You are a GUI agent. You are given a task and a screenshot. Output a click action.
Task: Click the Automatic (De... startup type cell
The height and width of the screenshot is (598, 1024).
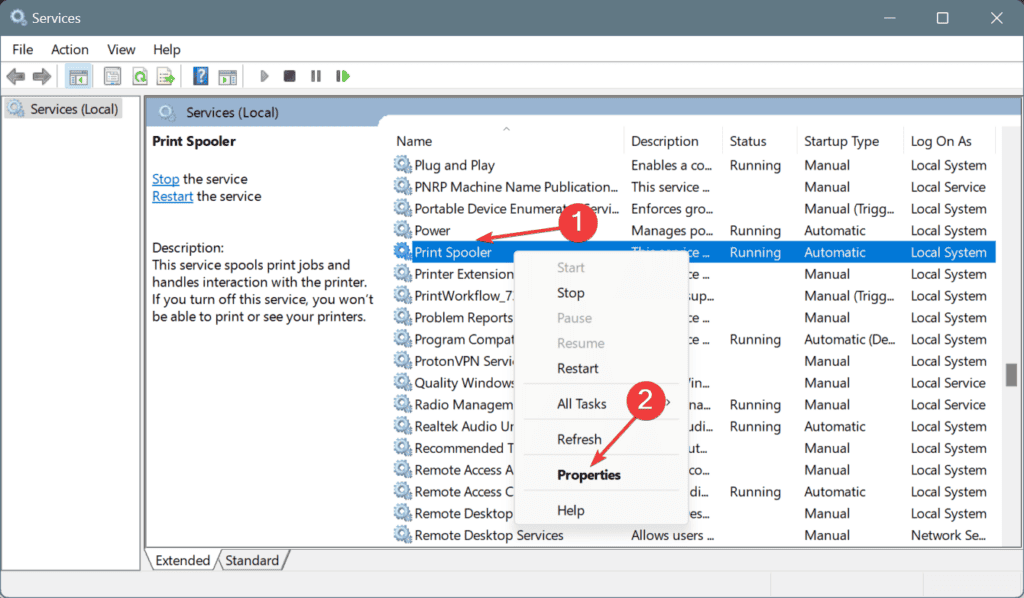pyautogui.click(x=850, y=339)
